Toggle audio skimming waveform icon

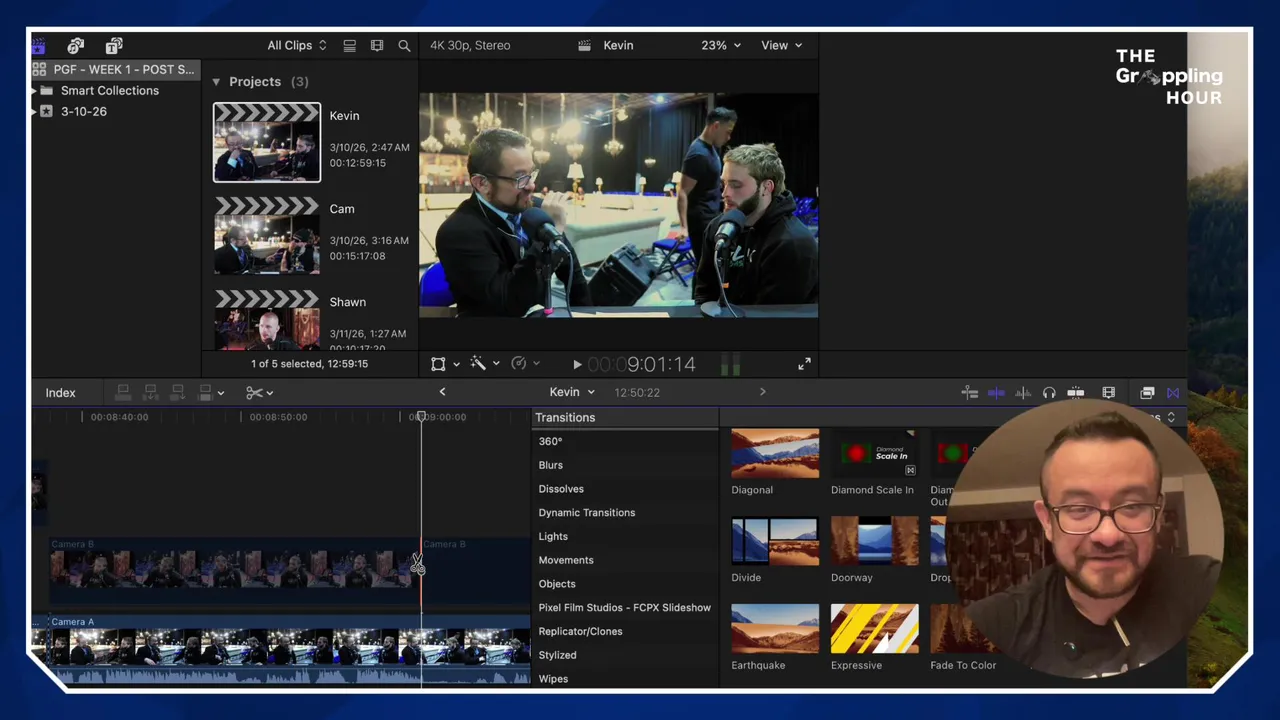(x=1023, y=392)
